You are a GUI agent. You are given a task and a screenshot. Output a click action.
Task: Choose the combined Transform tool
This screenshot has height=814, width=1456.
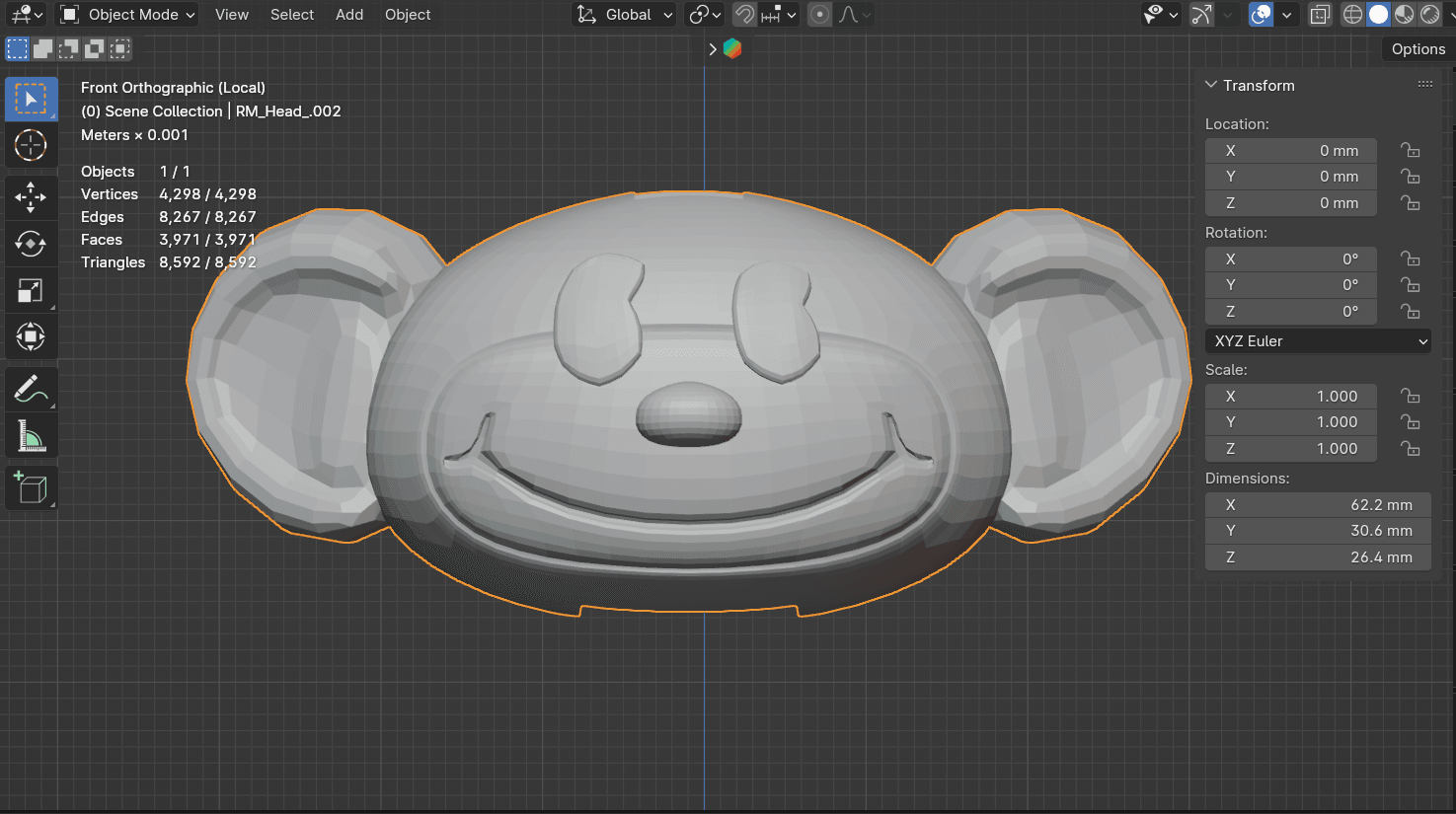click(31, 336)
